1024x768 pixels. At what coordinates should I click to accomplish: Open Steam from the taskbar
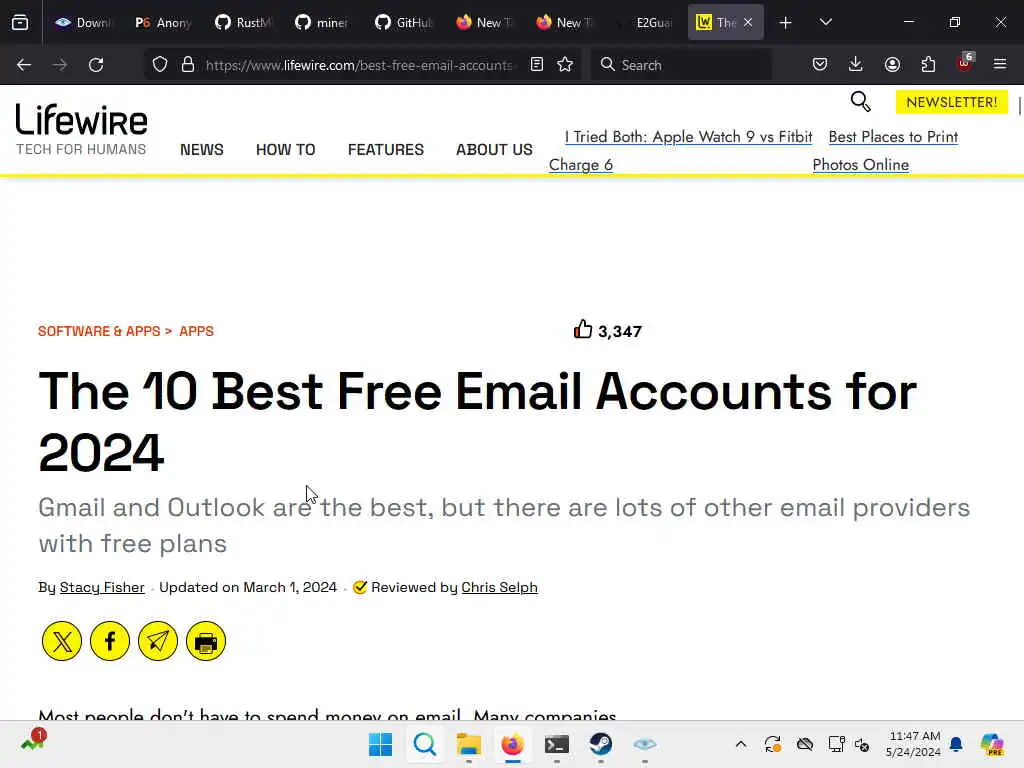[600, 744]
